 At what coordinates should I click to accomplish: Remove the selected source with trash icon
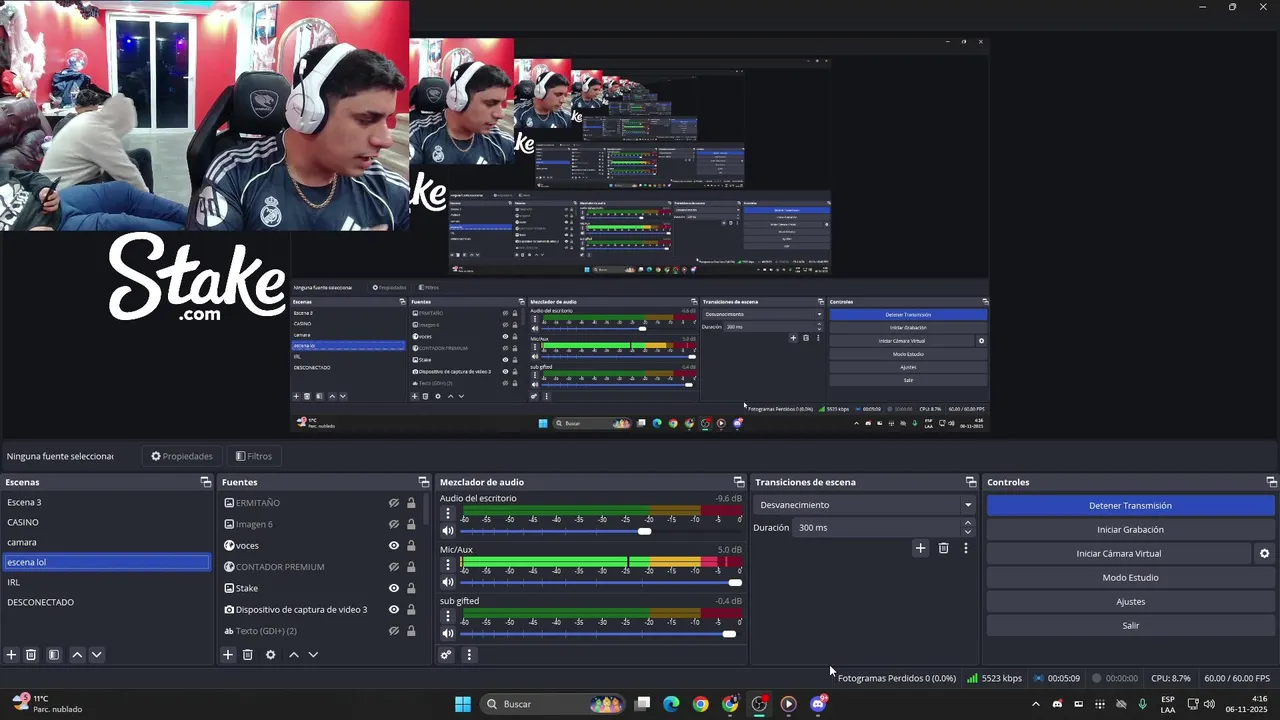[x=248, y=655]
